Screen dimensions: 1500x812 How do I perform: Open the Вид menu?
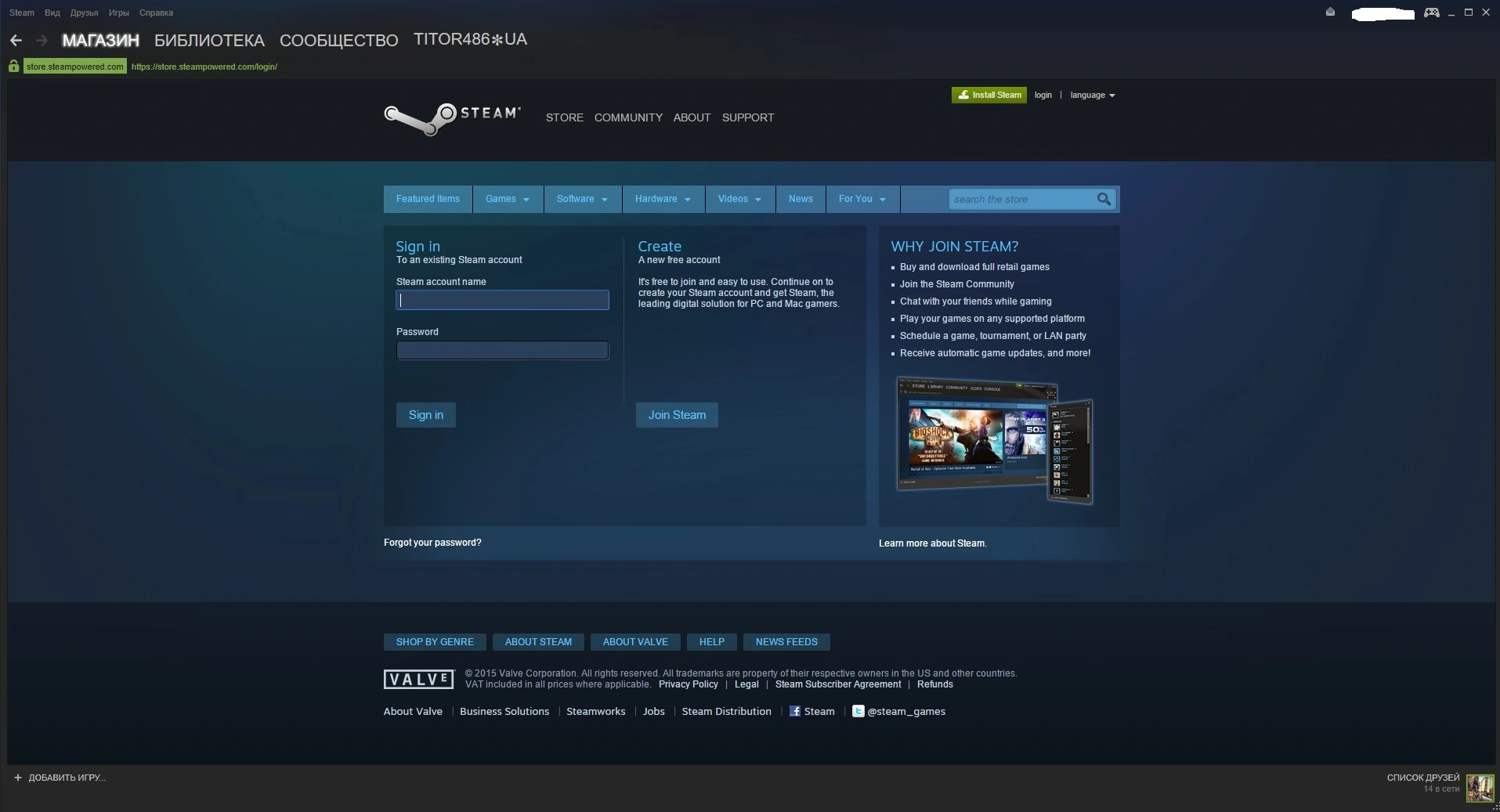click(52, 13)
